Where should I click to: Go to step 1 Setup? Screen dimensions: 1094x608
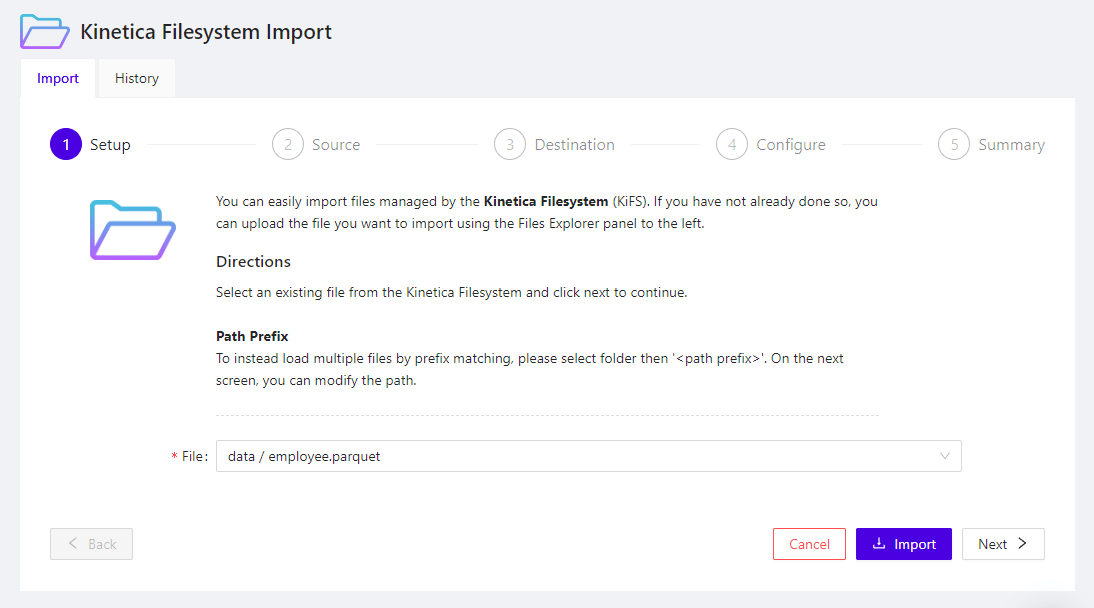click(x=90, y=144)
